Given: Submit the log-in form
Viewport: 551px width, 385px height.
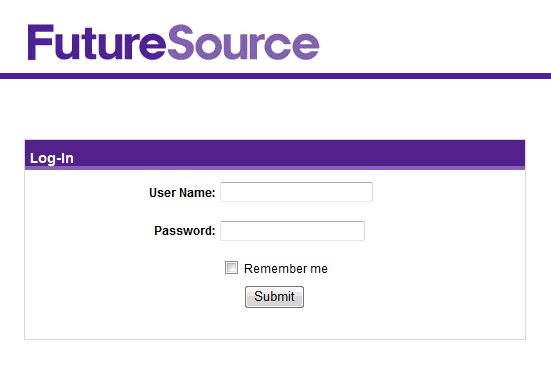Looking at the screenshot, I should tap(274, 297).
